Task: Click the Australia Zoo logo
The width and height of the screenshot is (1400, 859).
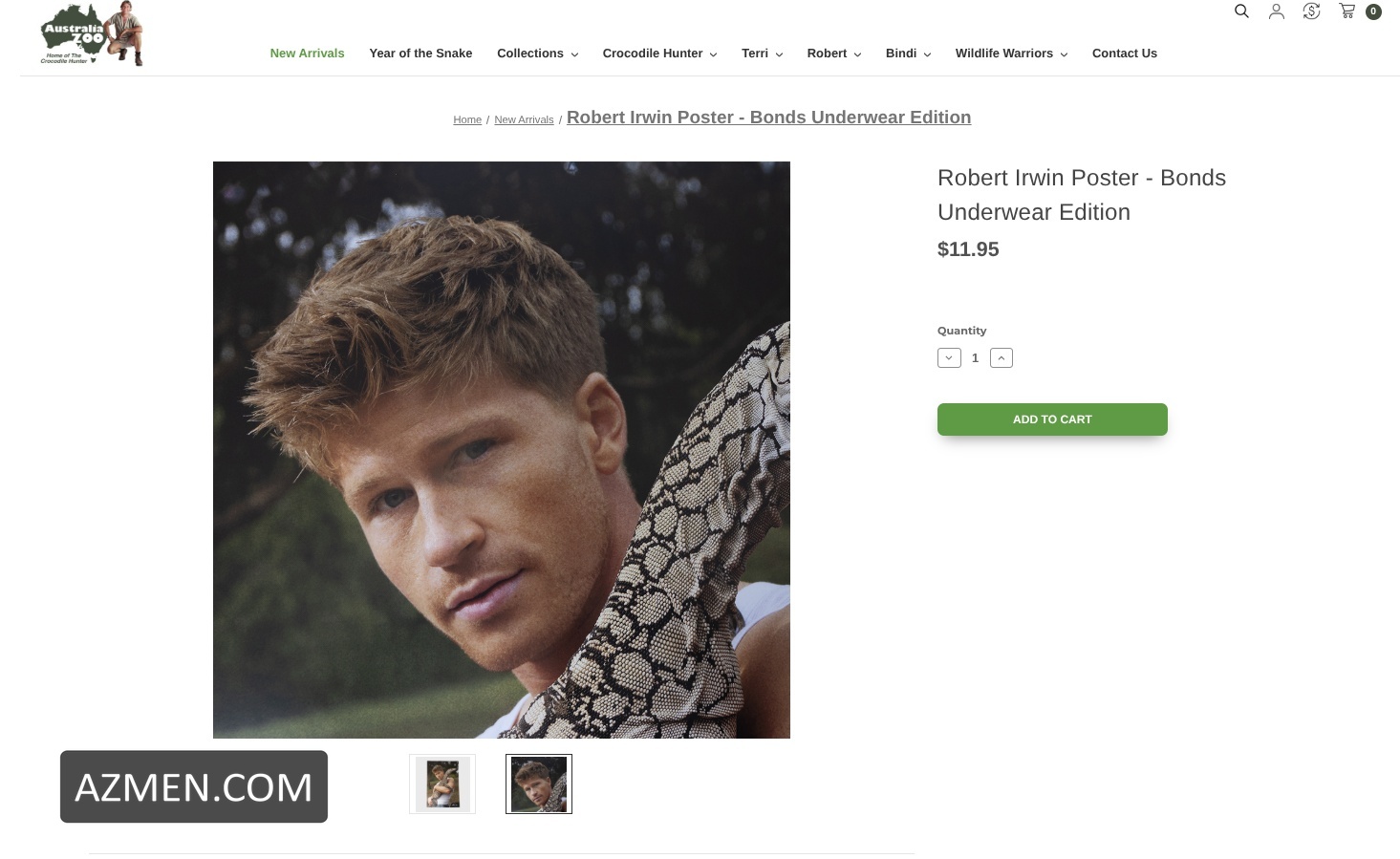Action: pyautogui.click(x=92, y=34)
